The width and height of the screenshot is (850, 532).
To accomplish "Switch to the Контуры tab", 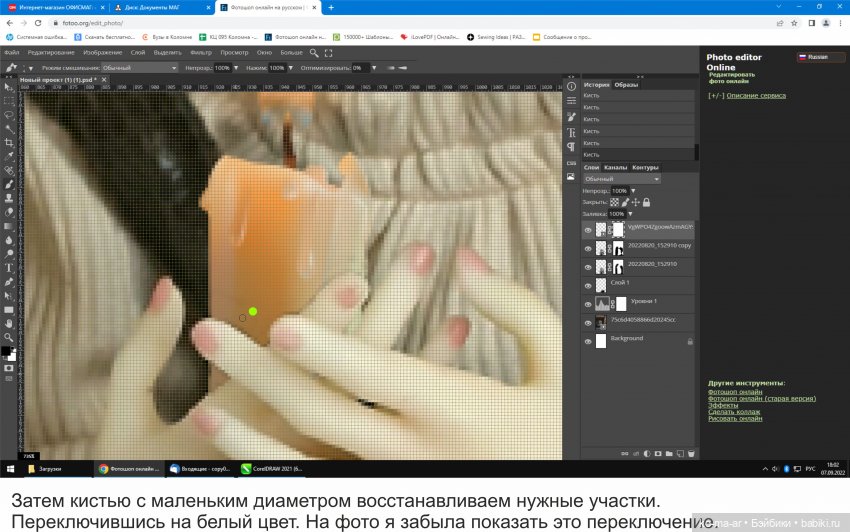I will 645,168.
